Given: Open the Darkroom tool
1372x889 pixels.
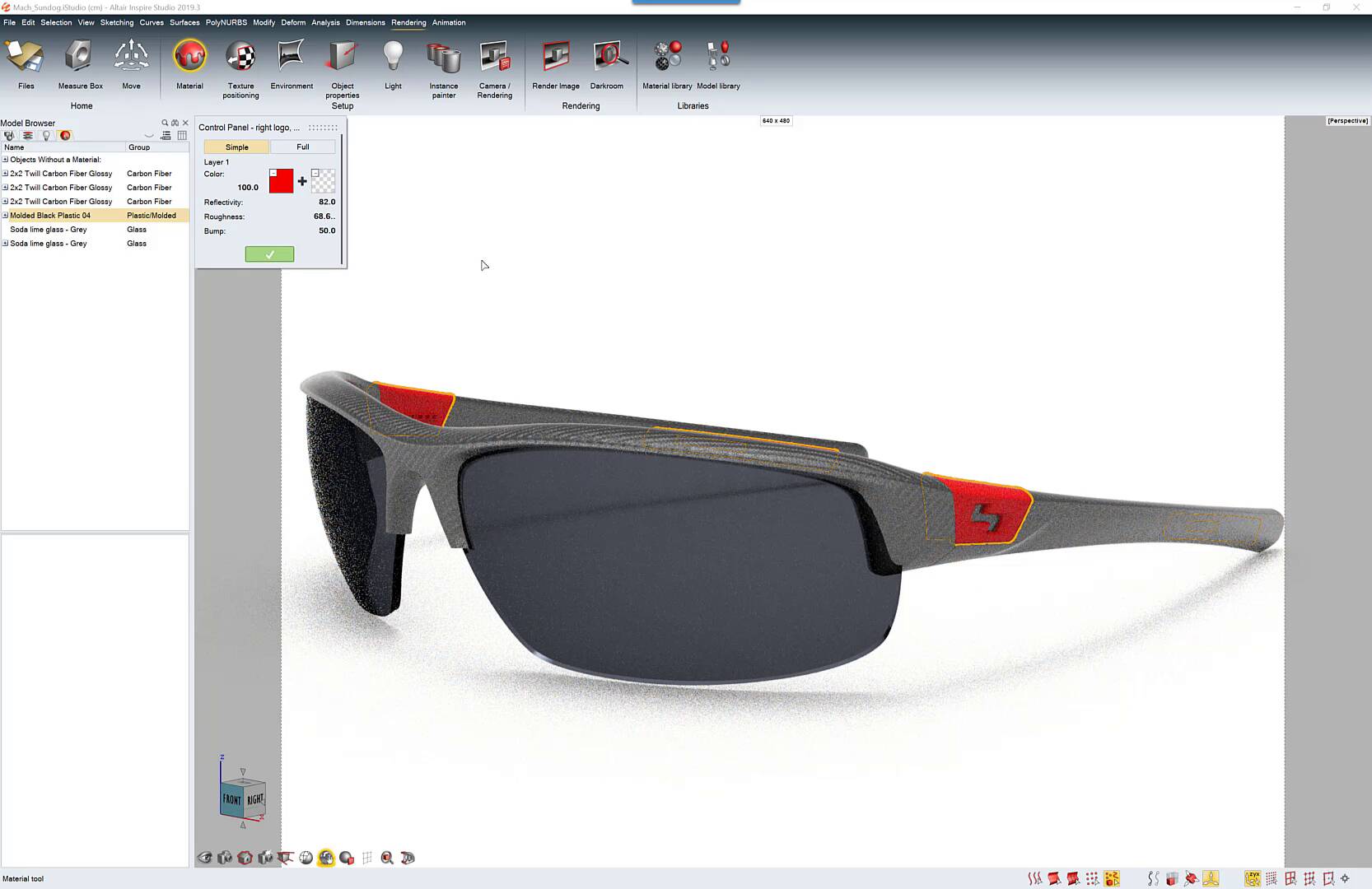Looking at the screenshot, I should coord(607,58).
